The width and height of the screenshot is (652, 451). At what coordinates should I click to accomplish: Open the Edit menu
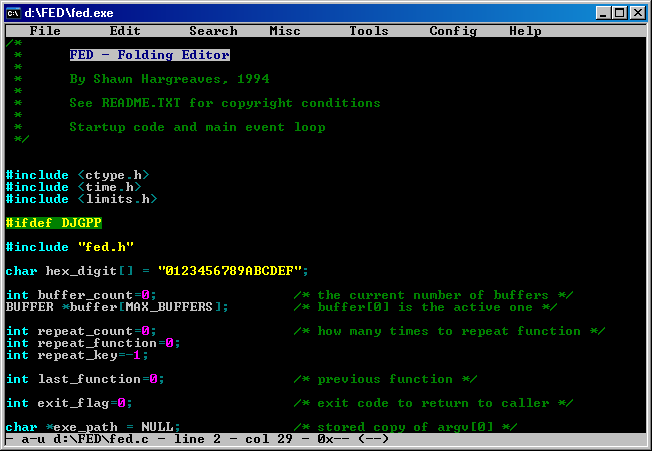click(x=125, y=31)
